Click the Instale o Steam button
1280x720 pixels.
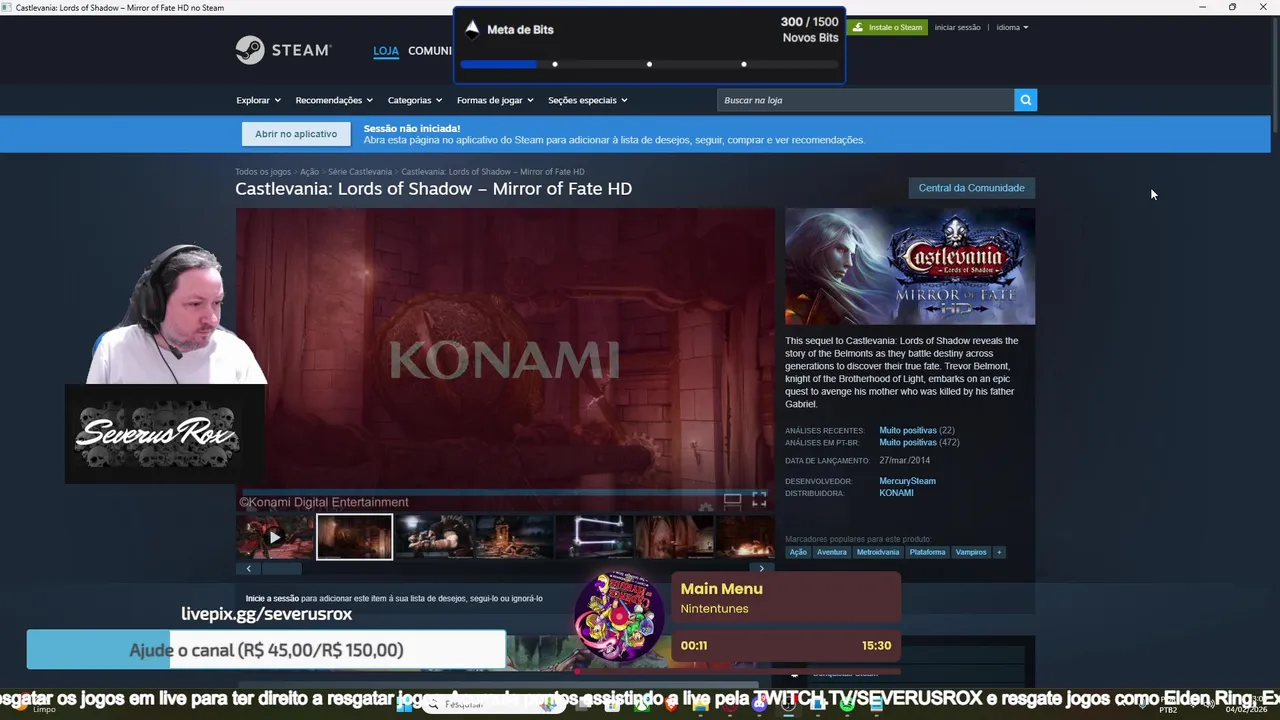(888, 27)
